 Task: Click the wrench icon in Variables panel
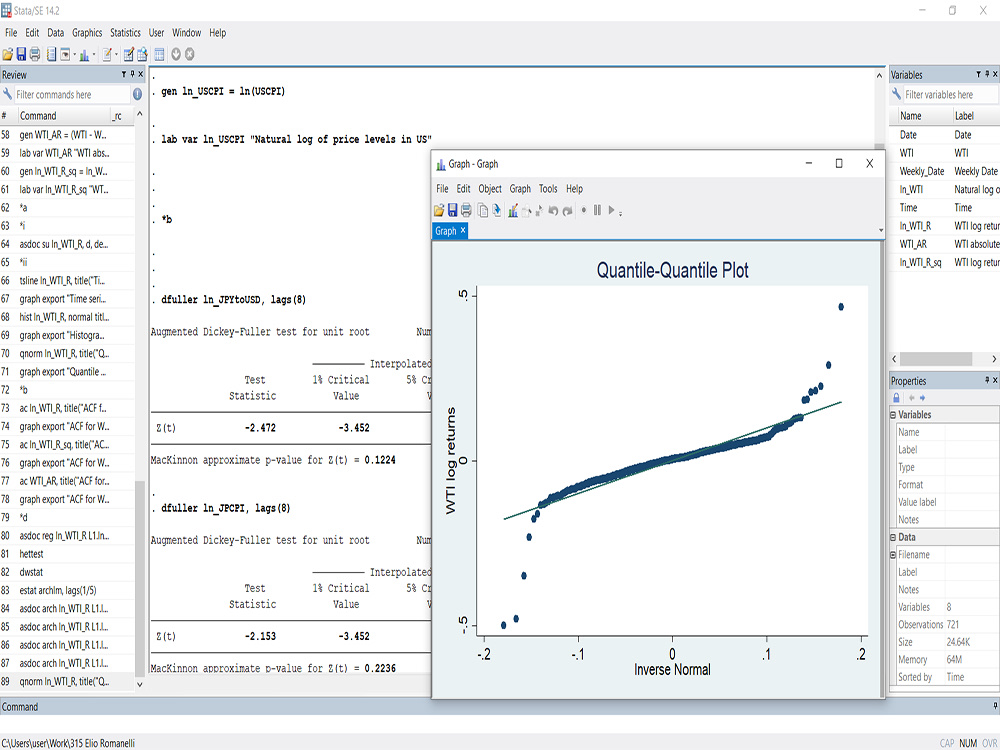(x=897, y=94)
